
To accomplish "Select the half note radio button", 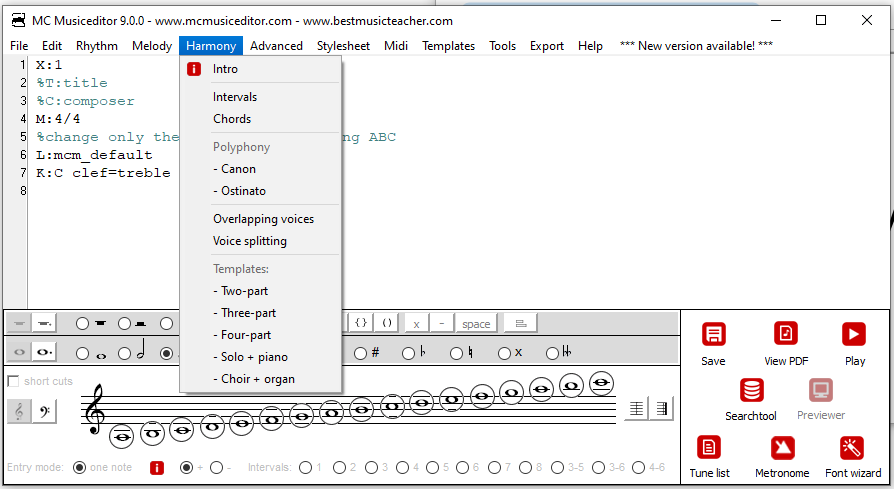I will pos(124,353).
